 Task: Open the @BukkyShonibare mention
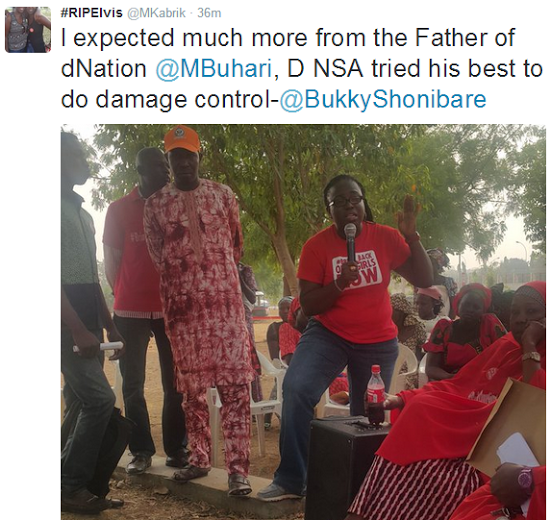[x=383, y=99]
